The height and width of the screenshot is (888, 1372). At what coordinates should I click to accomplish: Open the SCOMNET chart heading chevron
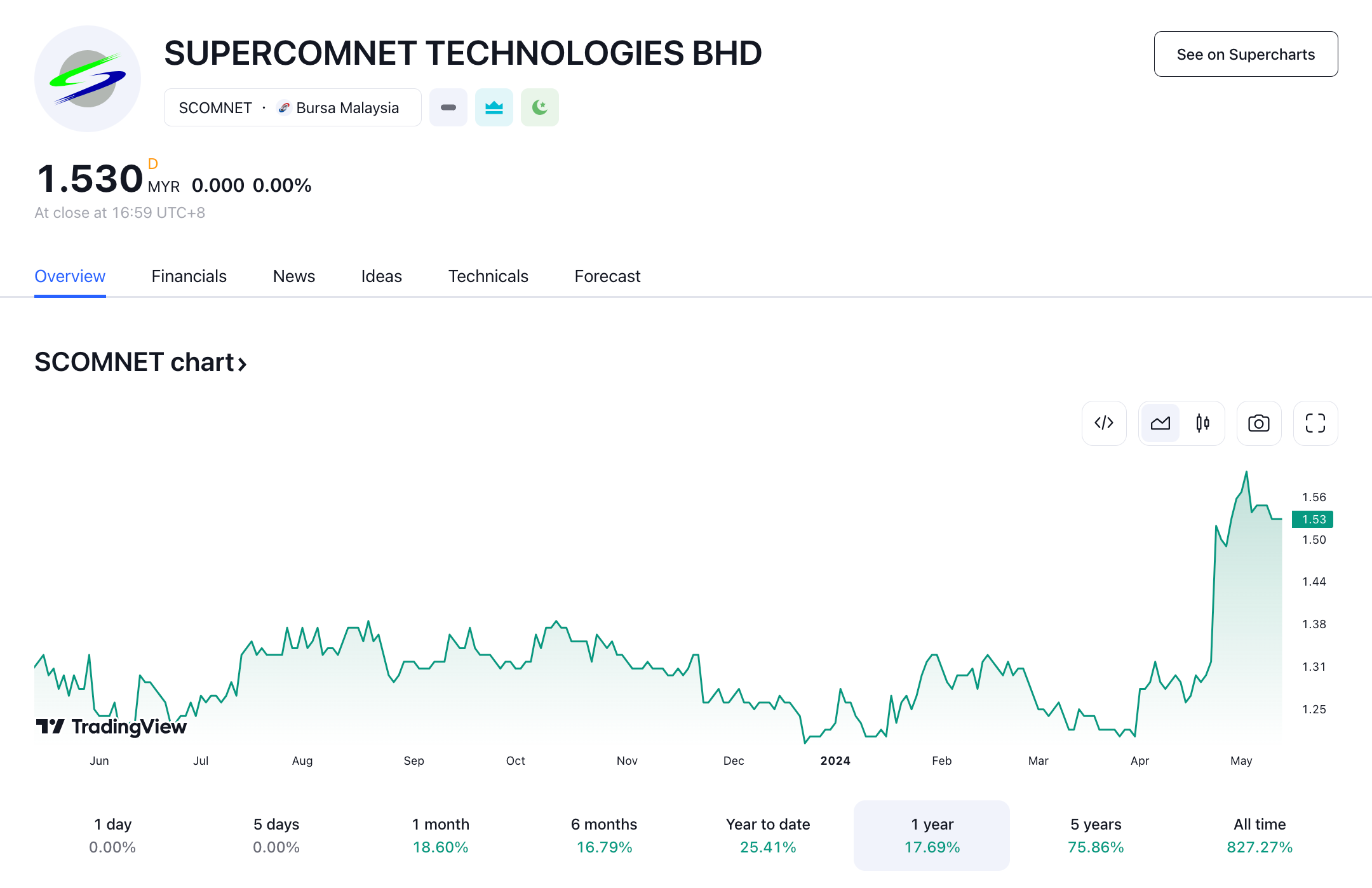(x=242, y=363)
